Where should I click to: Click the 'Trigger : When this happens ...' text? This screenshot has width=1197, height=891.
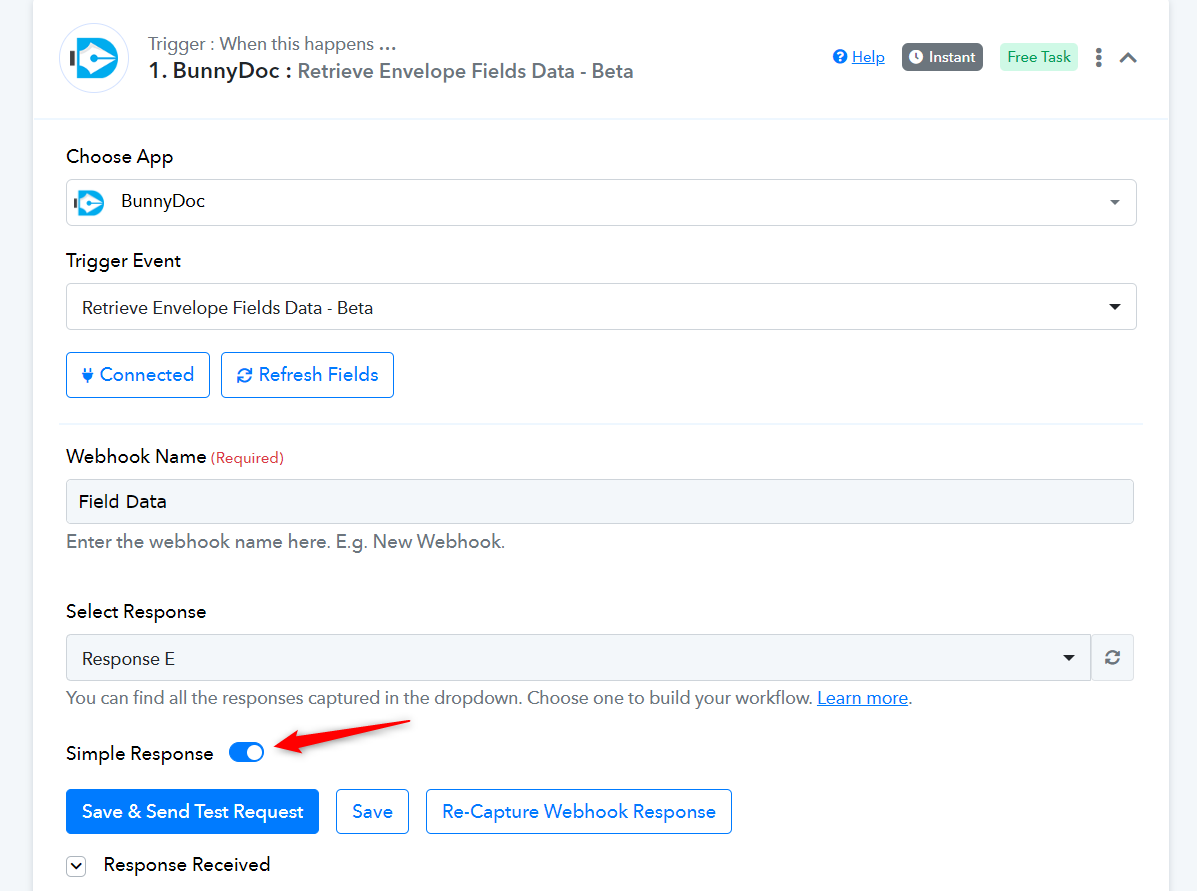(272, 44)
